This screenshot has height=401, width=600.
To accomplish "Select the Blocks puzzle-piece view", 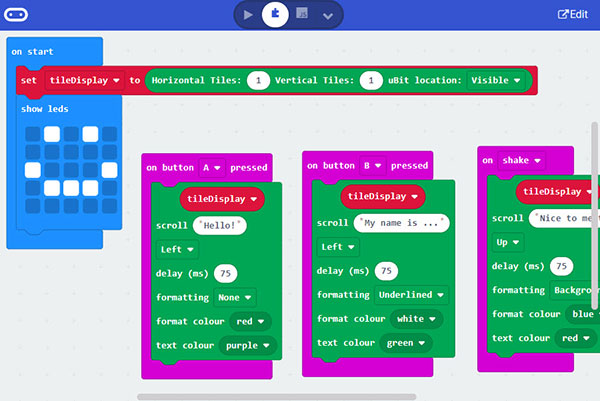I will pyautogui.click(x=274, y=14).
